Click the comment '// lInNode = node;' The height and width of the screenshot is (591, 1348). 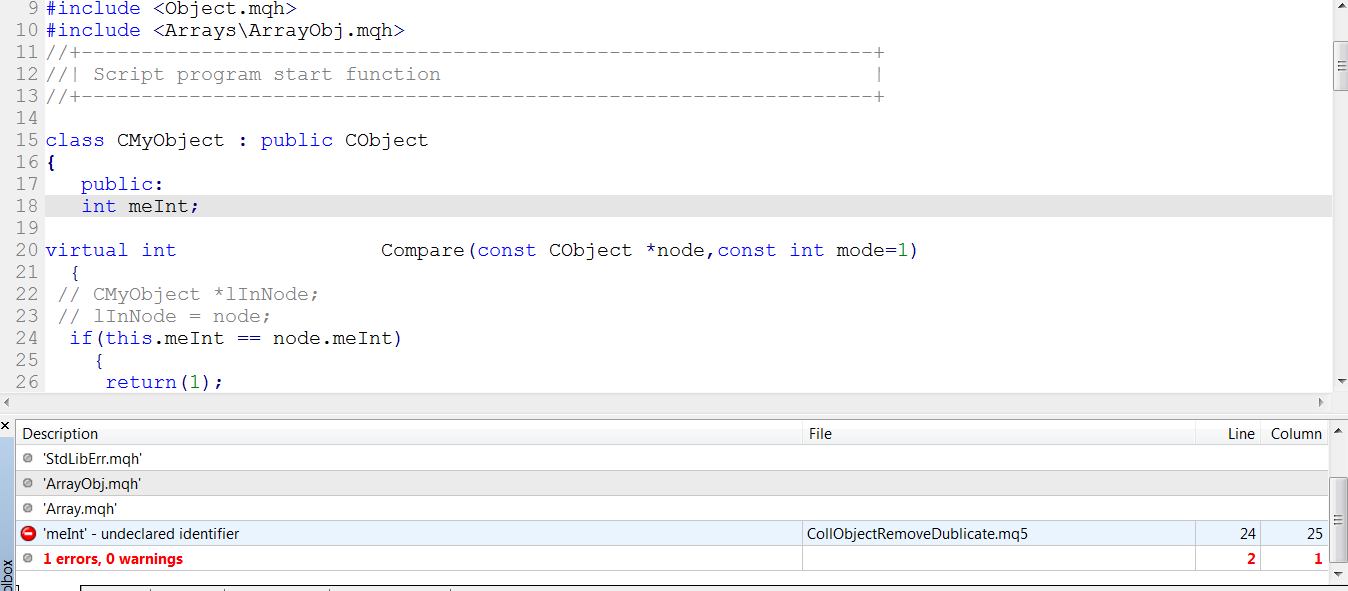[x=164, y=316]
